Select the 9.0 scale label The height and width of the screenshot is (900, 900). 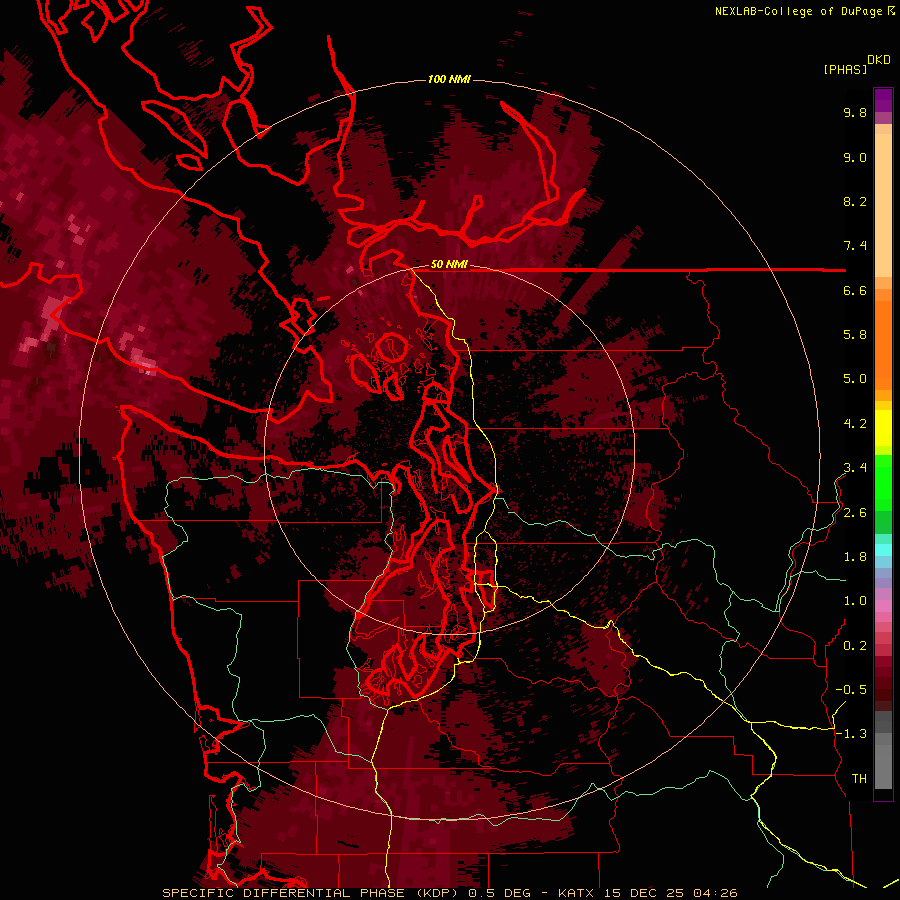coord(855,157)
